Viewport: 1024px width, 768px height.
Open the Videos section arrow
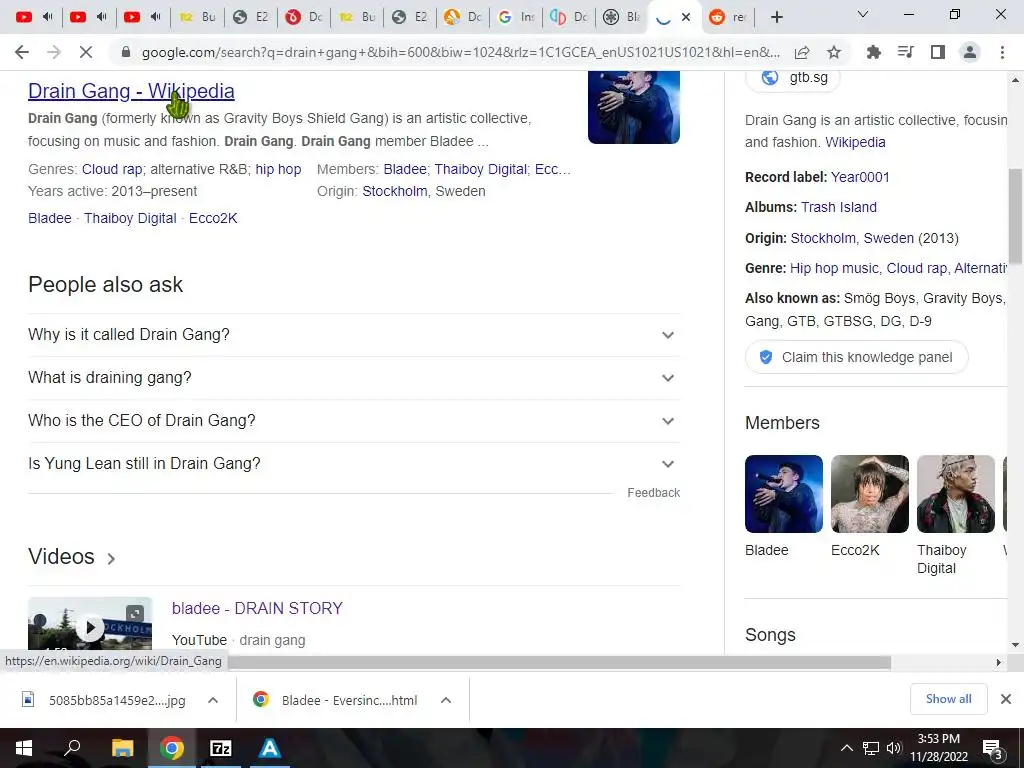click(111, 558)
